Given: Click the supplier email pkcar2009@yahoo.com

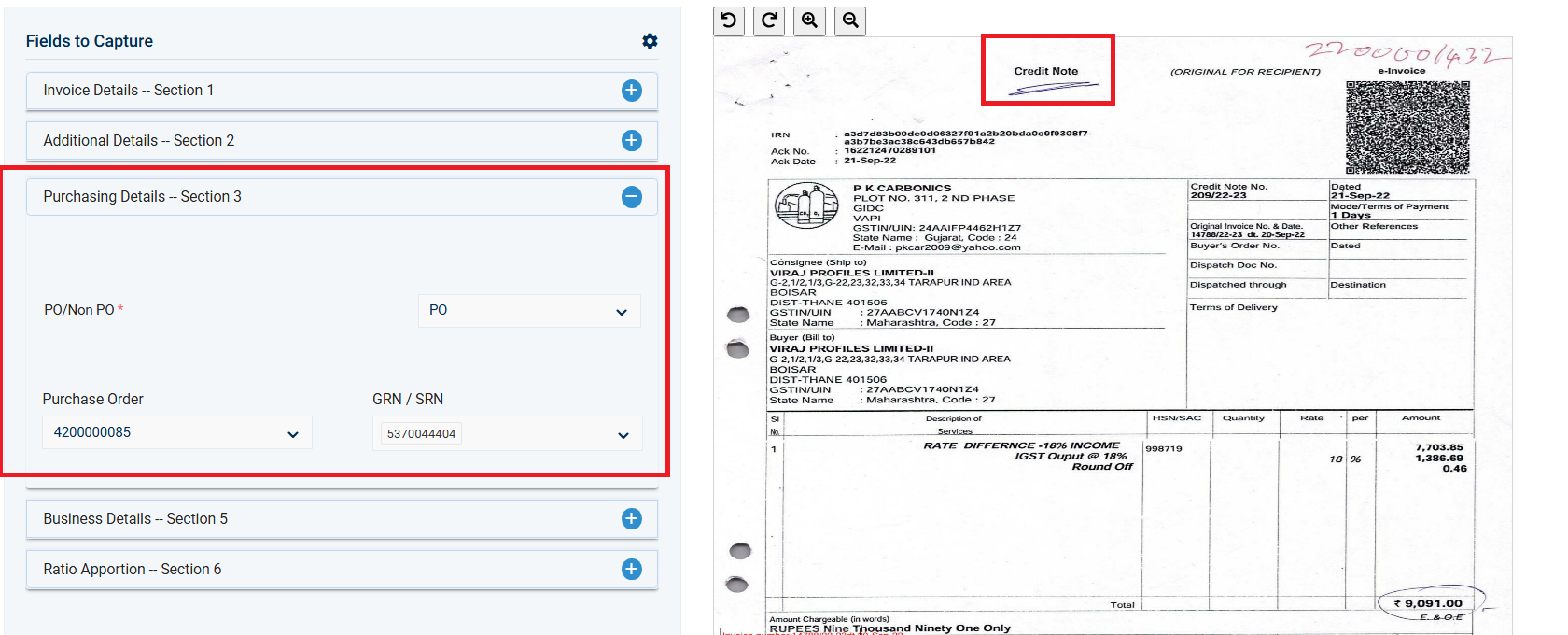Looking at the screenshot, I should coord(959,248).
